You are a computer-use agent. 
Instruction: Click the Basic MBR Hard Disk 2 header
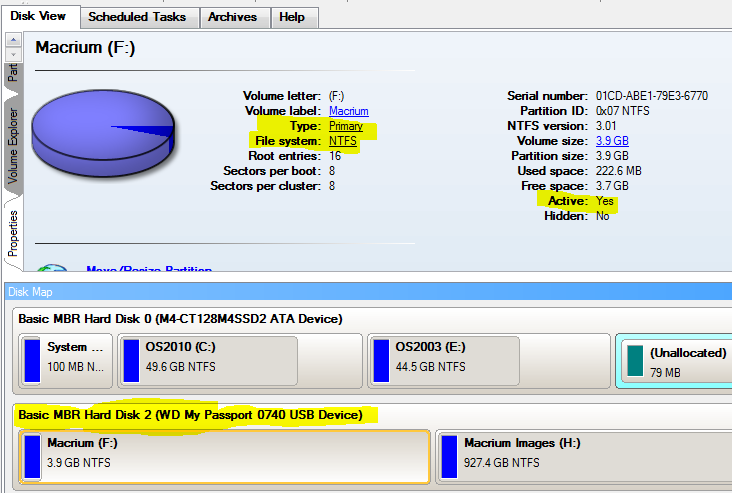click(x=190, y=415)
